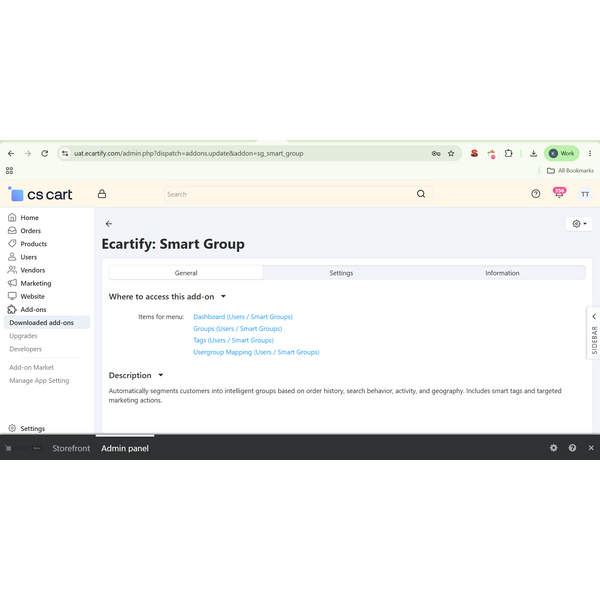
Task: Select Downloaded add-ons submenu item
Action: point(47,323)
